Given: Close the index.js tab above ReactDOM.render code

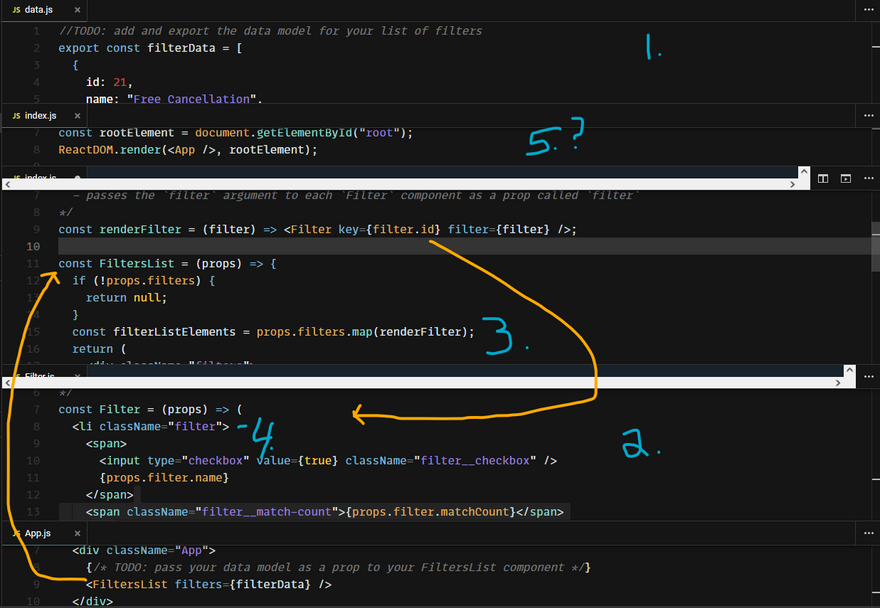Looking at the screenshot, I should pyautogui.click(x=77, y=116).
